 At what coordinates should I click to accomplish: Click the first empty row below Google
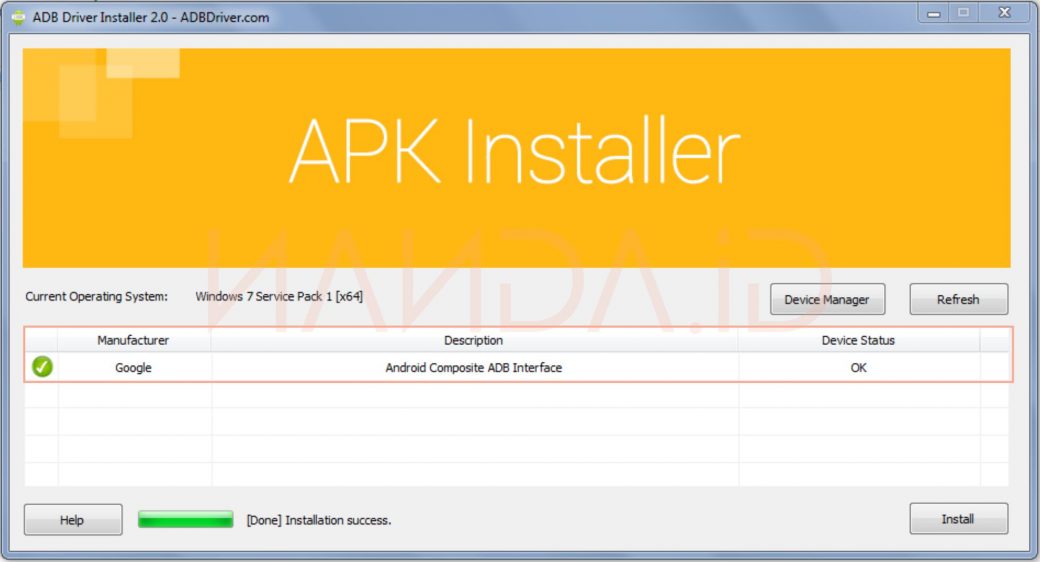pos(473,395)
